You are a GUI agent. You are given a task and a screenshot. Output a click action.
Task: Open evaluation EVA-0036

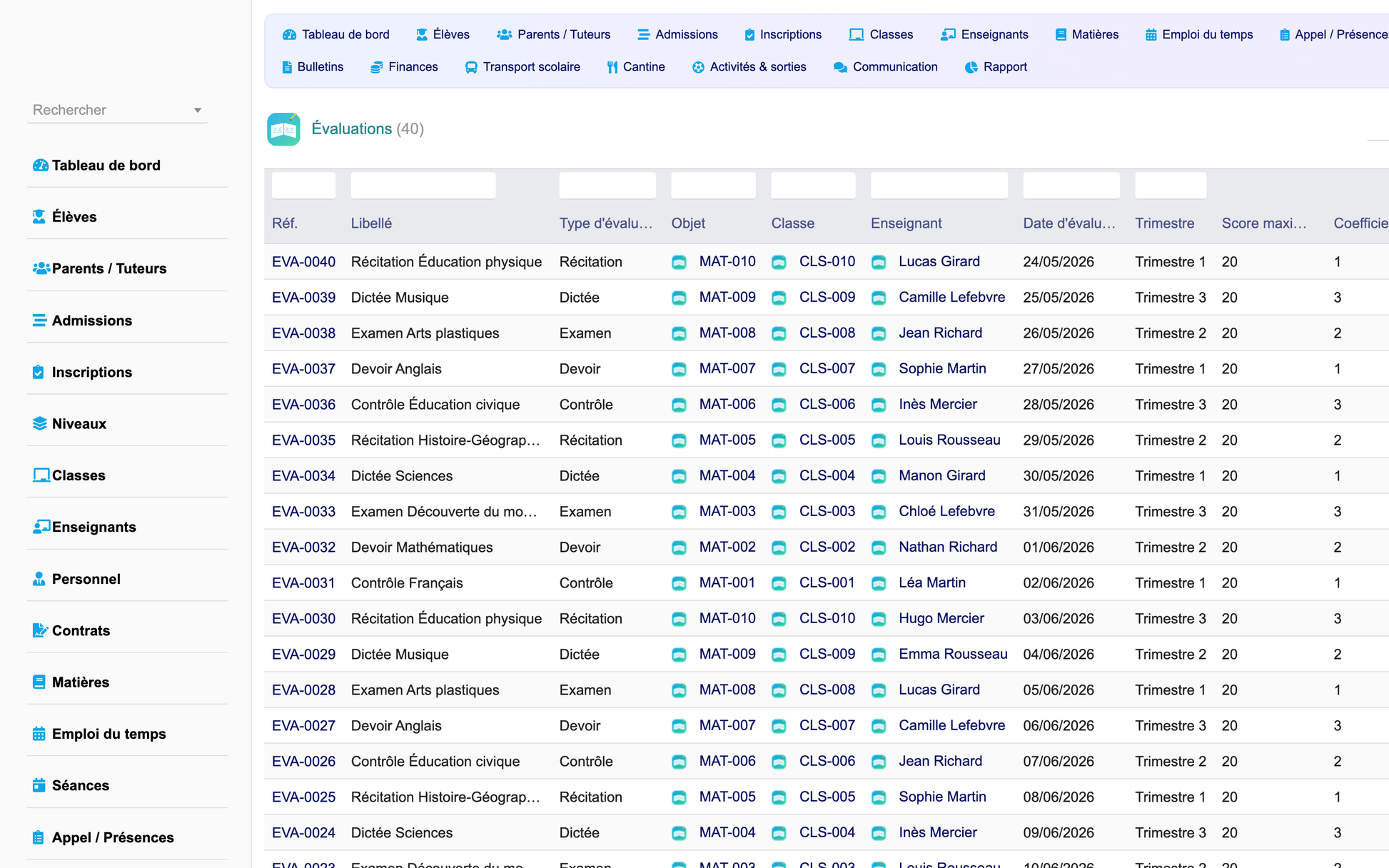click(303, 405)
